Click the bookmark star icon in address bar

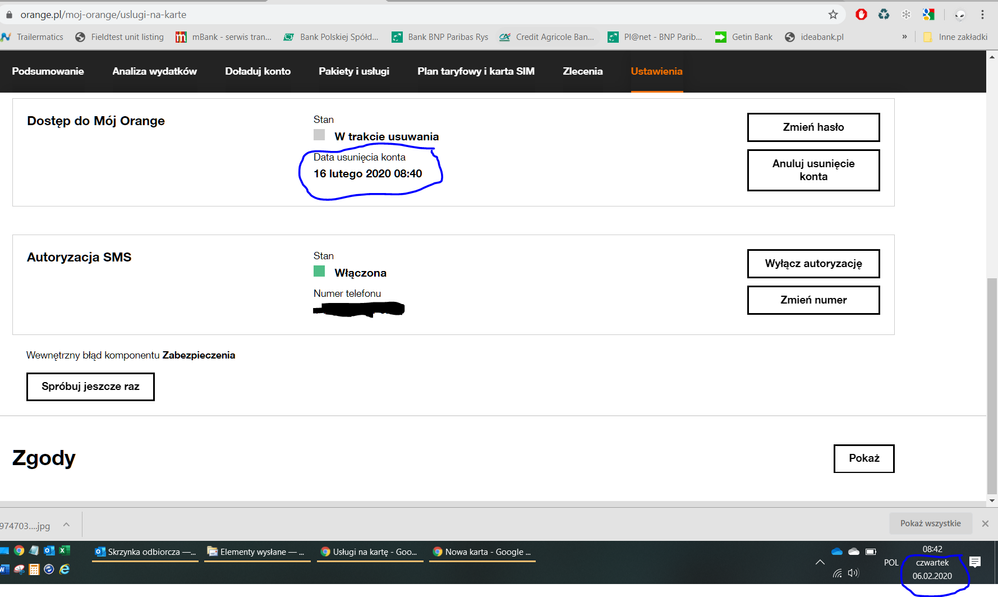pos(833,15)
